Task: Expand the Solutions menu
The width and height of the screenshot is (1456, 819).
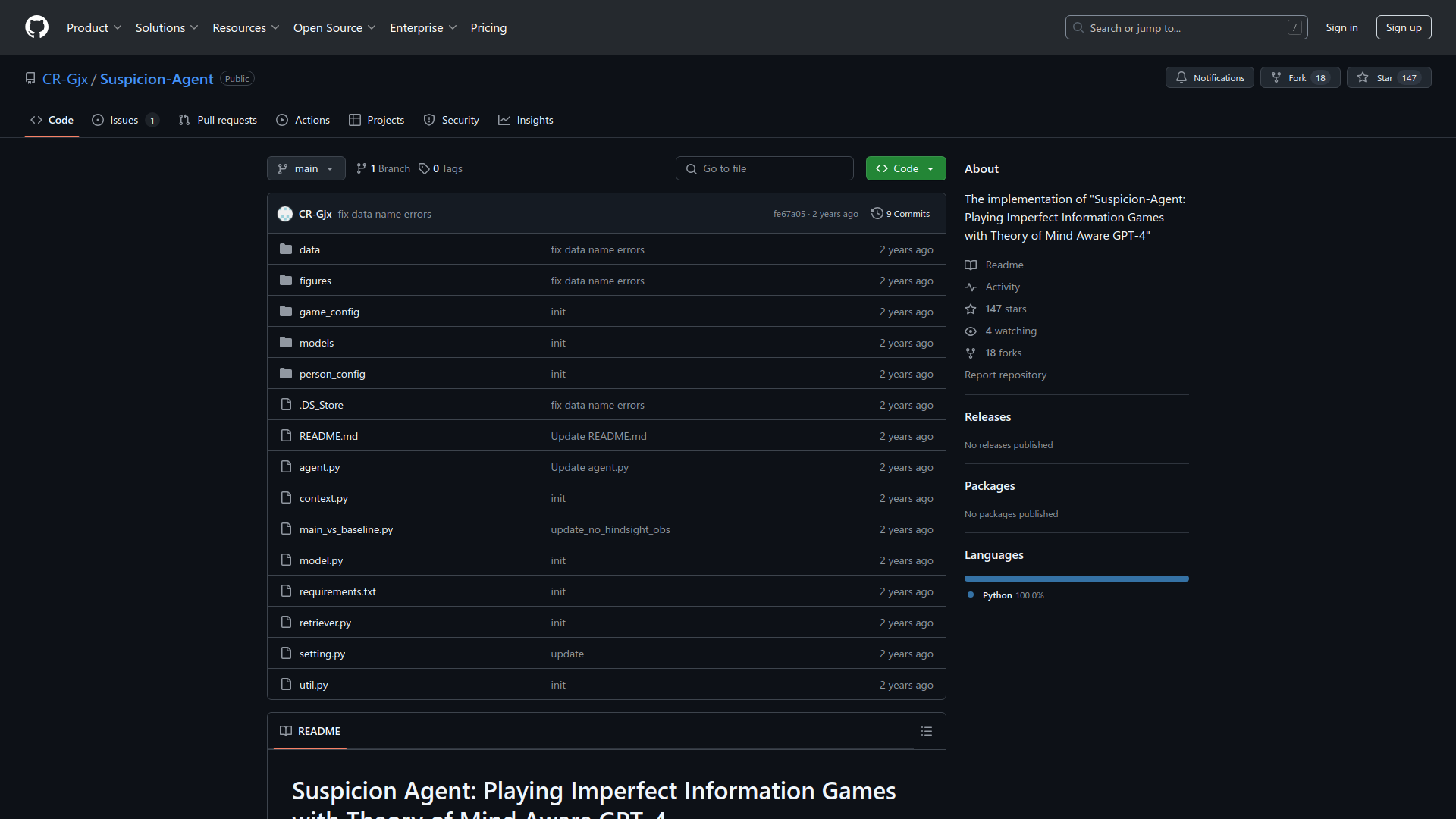Action: (167, 27)
